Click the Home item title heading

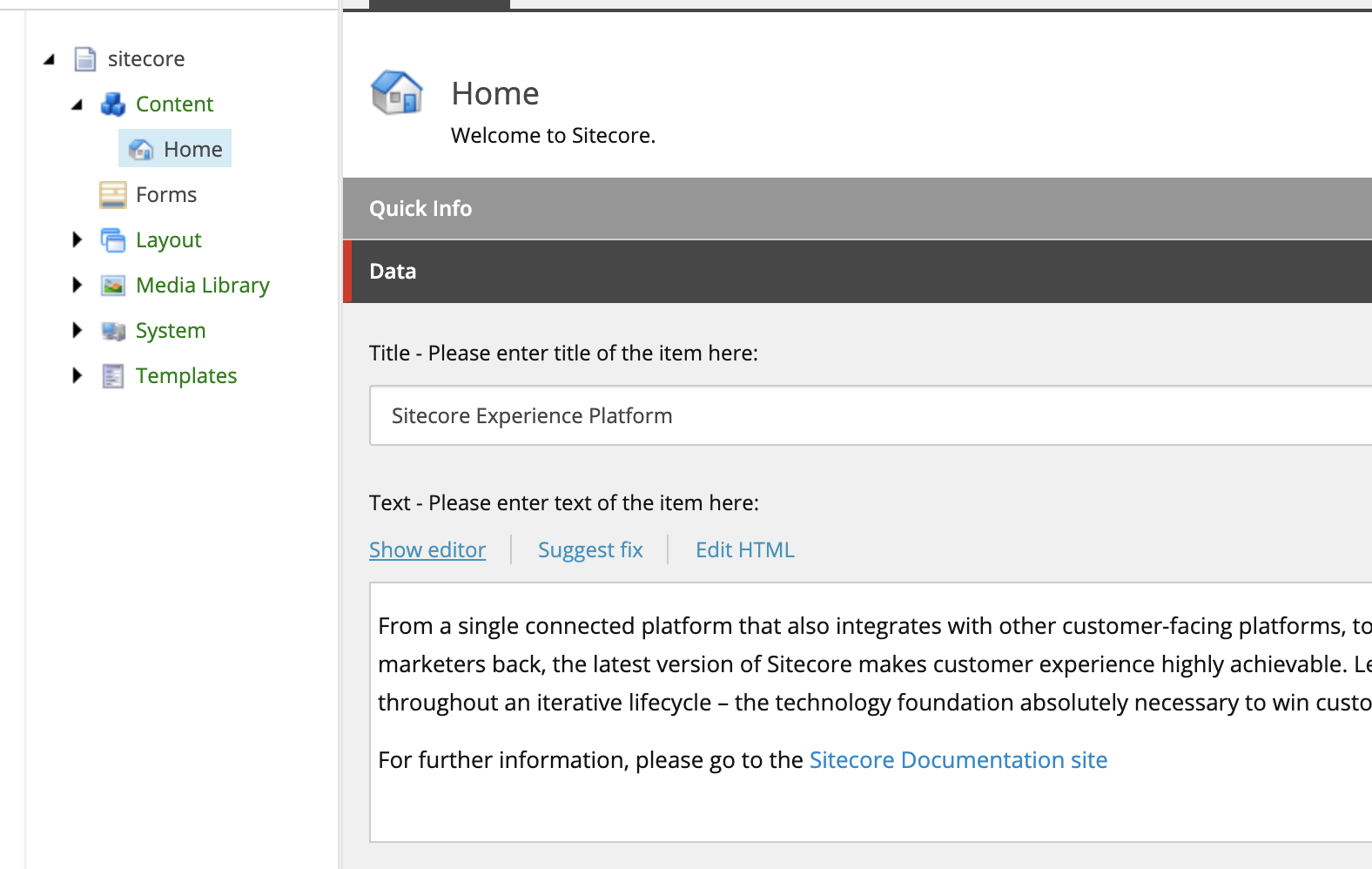click(x=495, y=93)
